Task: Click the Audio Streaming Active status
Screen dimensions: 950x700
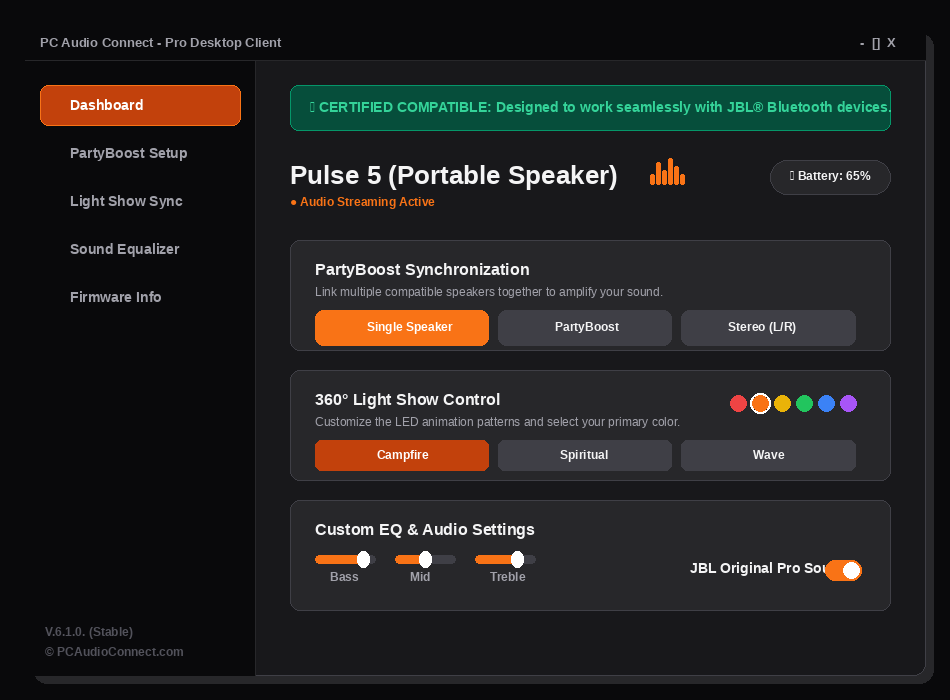Action: point(362,202)
